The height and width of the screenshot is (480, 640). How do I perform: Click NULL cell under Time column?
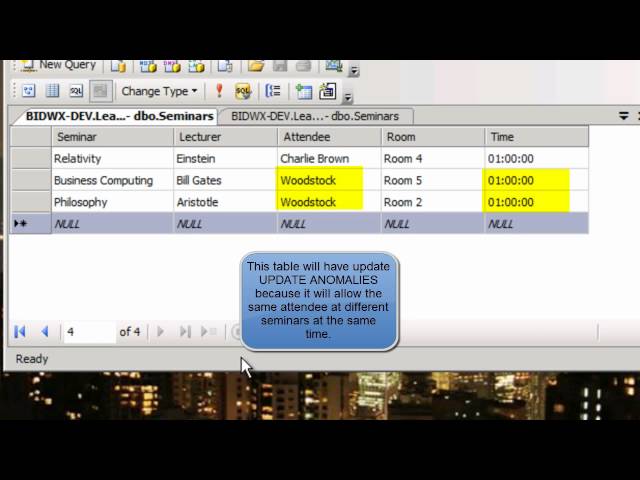click(x=536, y=224)
